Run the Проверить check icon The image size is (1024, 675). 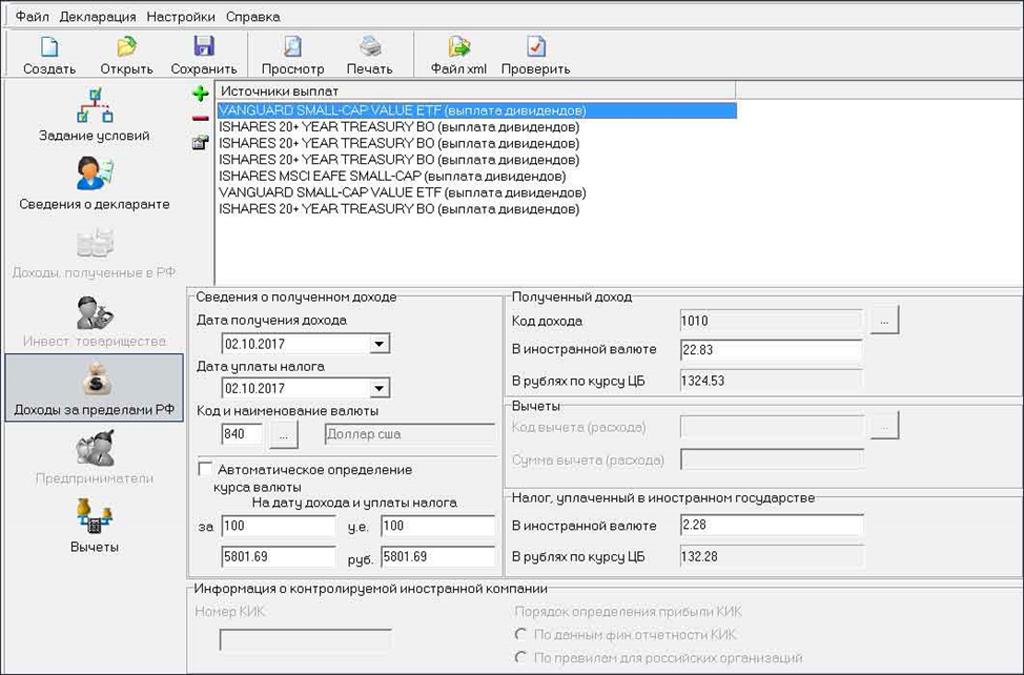536,48
